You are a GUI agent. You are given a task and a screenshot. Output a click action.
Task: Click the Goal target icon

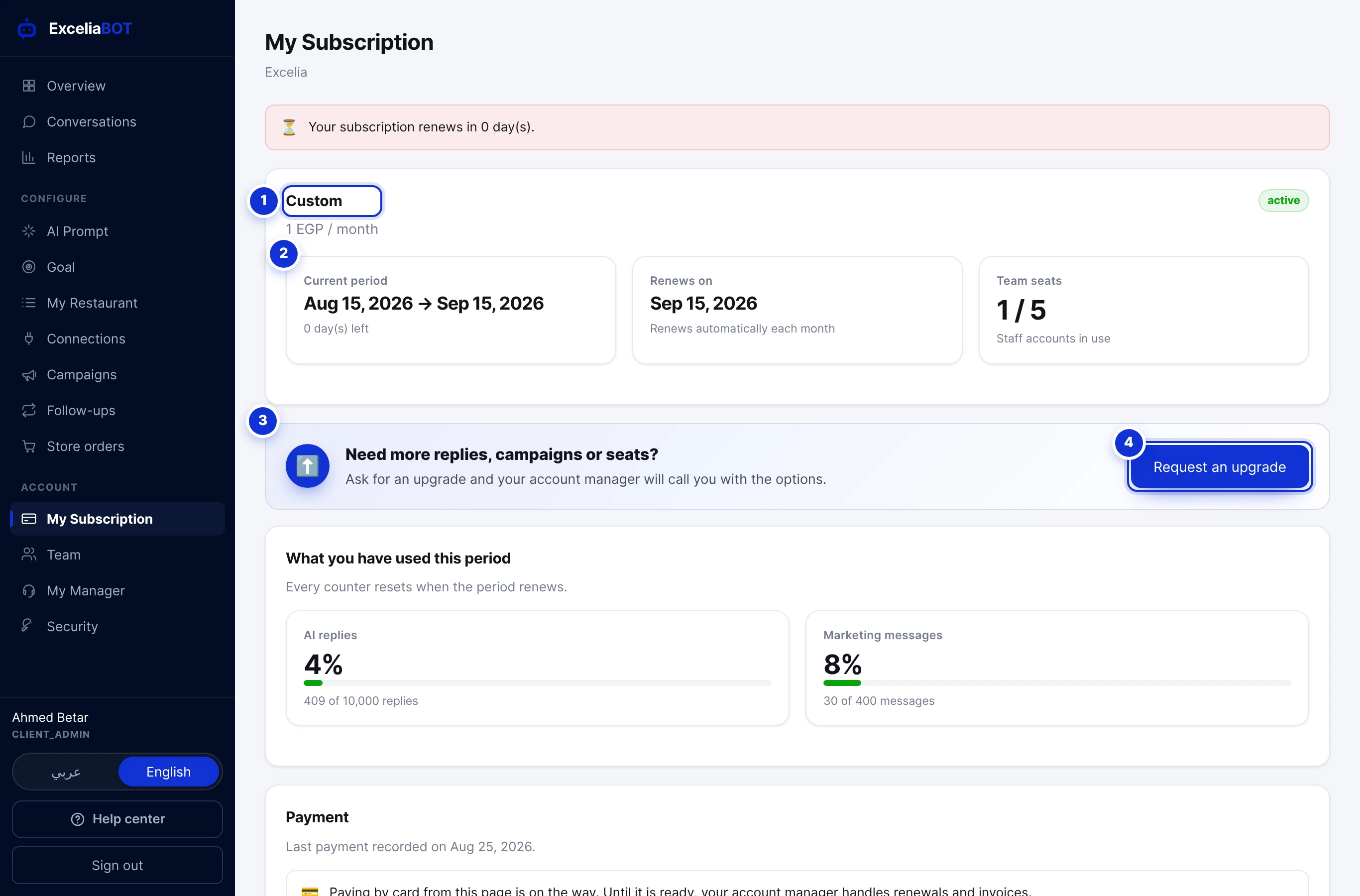coord(28,267)
